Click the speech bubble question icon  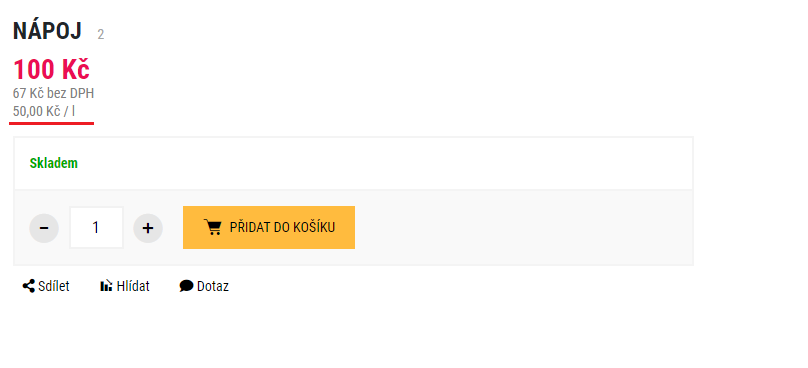pyautogui.click(x=186, y=286)
